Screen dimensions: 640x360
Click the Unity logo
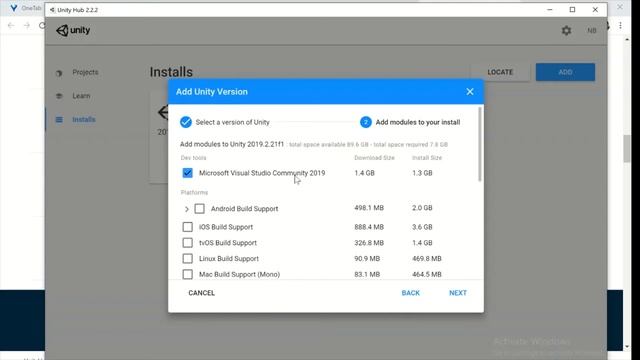click(x=73, y=30)
